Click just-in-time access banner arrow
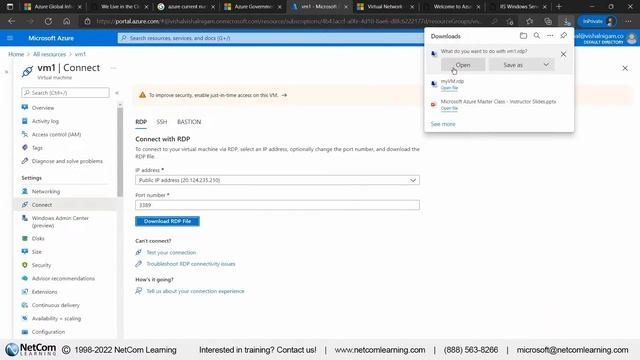Screen dimensions: 640x360 [284, 95]
